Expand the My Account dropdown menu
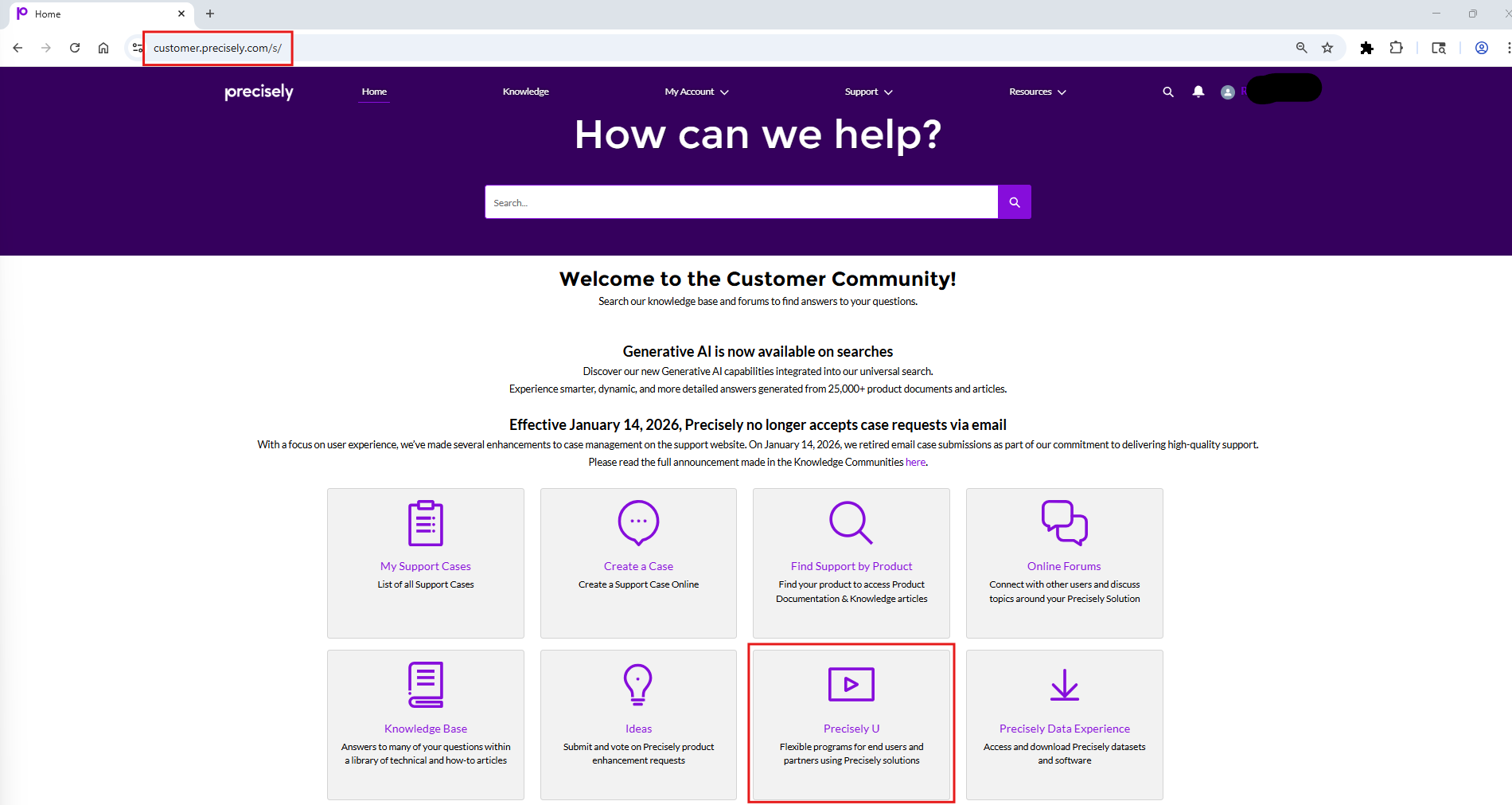This screenshot has width=1512, height=805. tap(697, 92)
